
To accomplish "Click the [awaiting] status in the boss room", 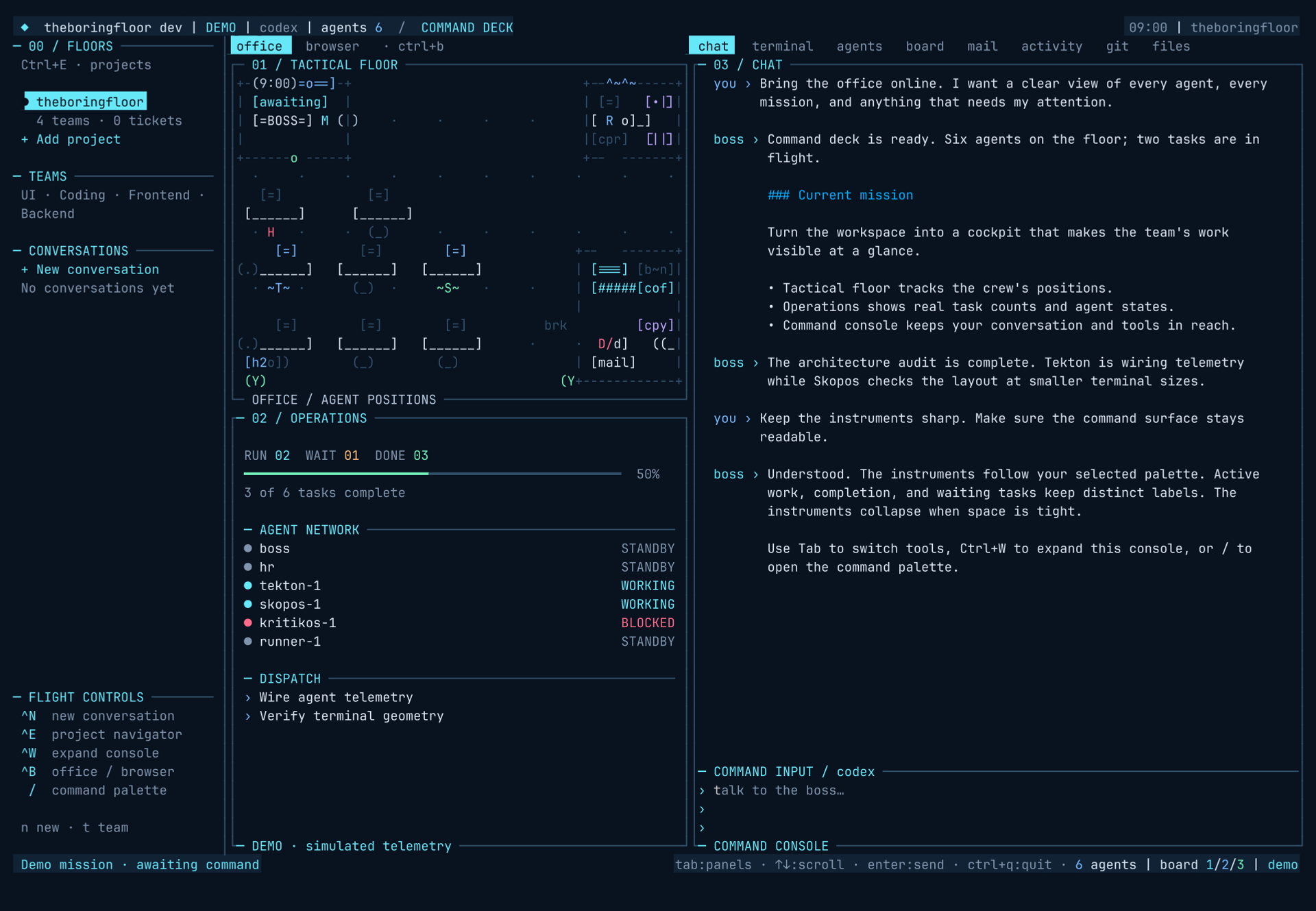I will (x=290, y=102).
